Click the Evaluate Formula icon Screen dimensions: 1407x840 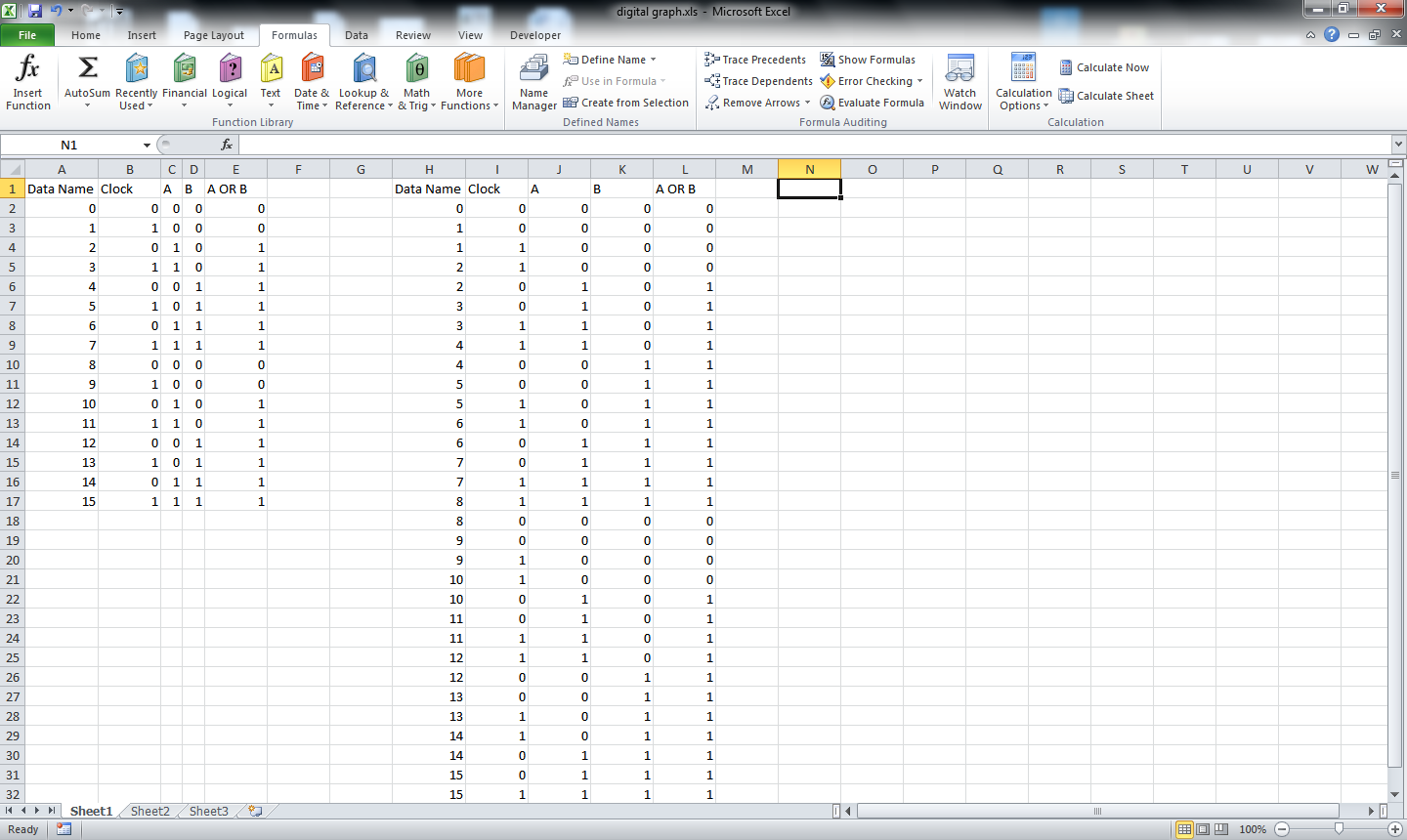coord(872,102)
